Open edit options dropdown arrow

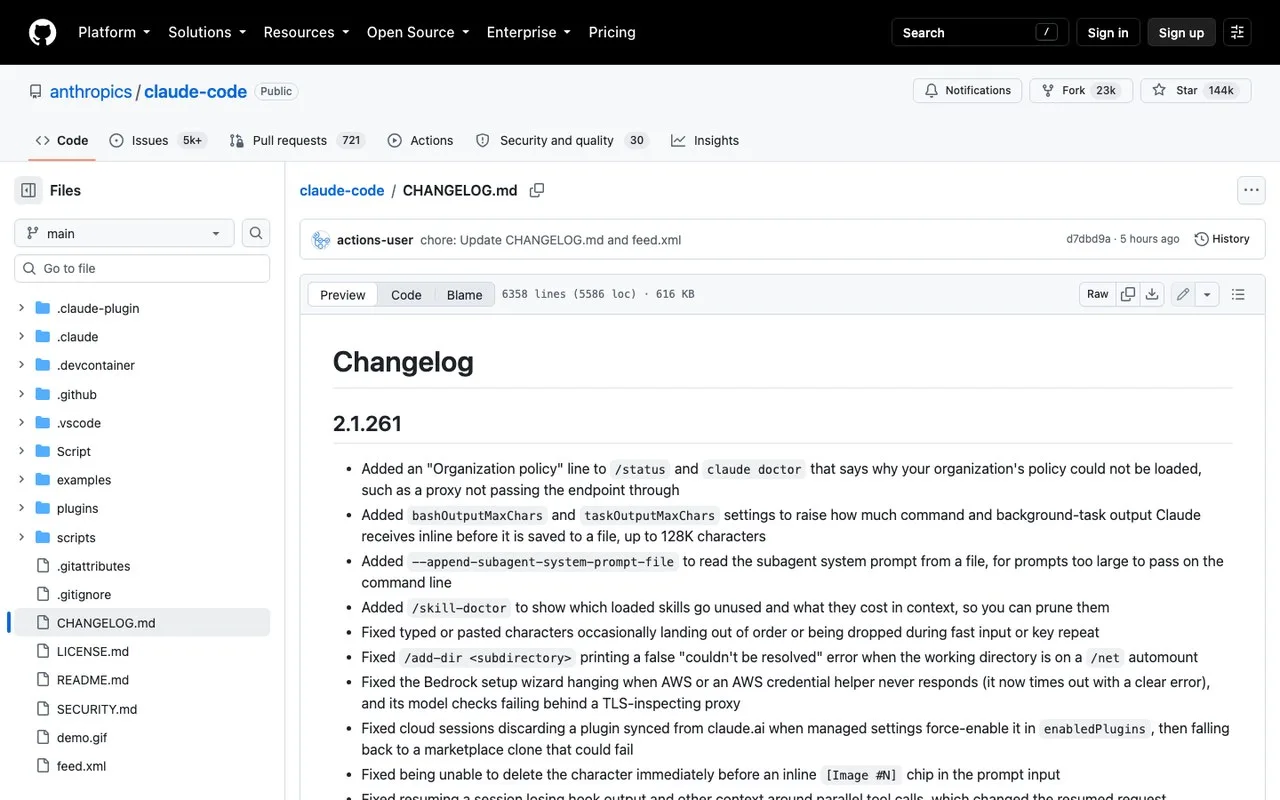pos(1207,294)
